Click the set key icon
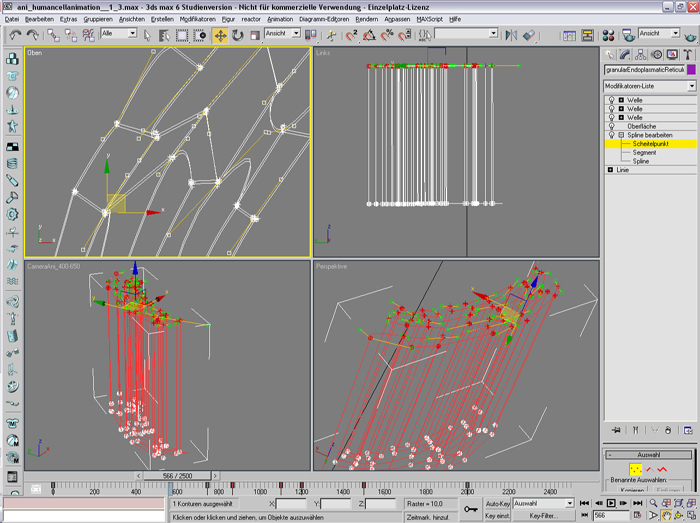The image size is (700, 523). pyautogui.click(x=471, y=509)
